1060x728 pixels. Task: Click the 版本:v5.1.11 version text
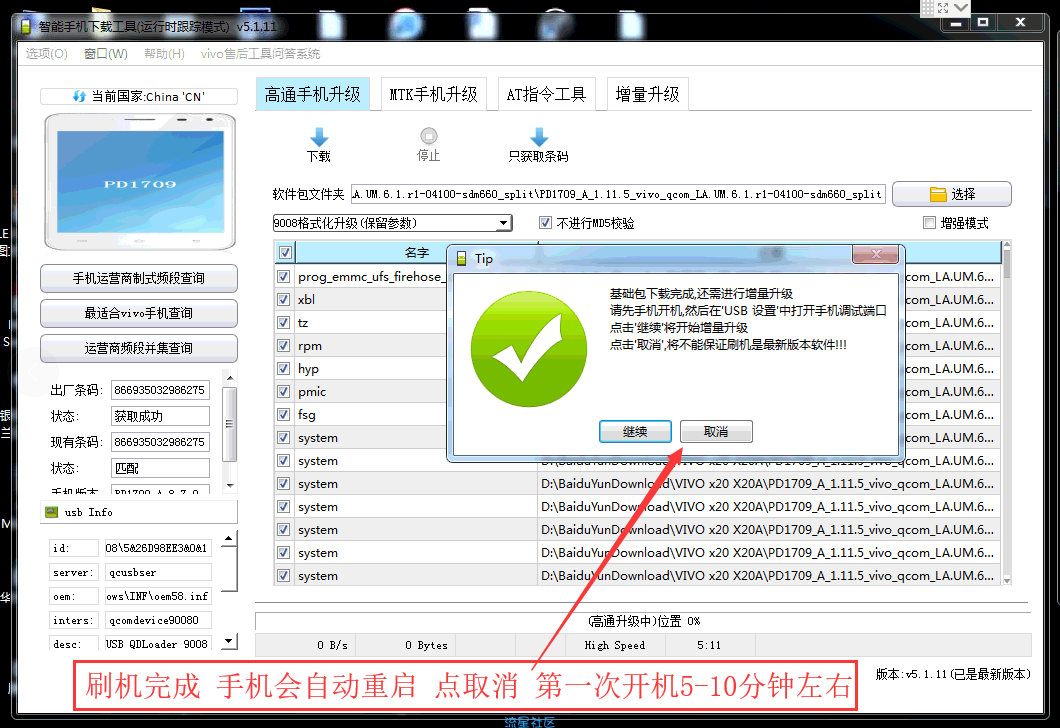(x=953, y=674)
